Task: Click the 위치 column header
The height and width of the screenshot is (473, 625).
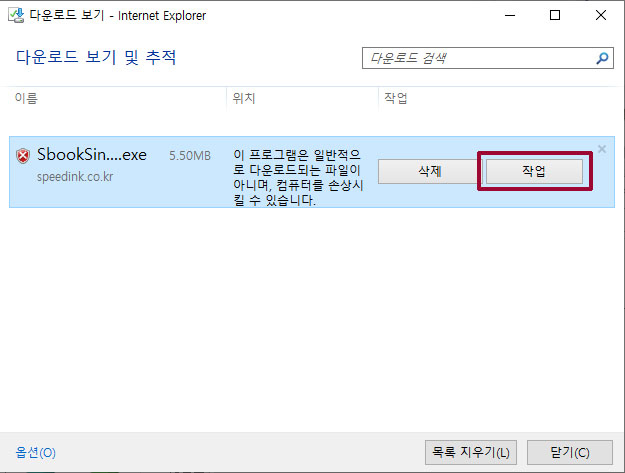Action: click(x=243, y=98)
